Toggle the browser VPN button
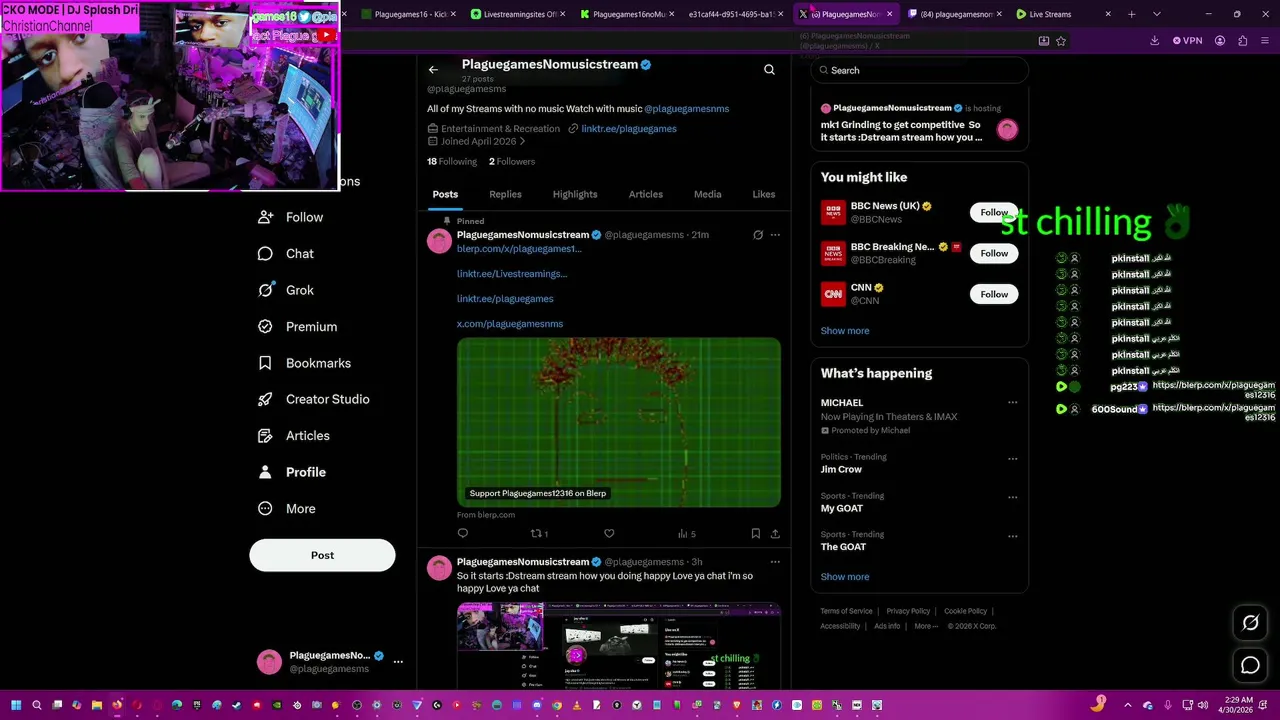Screen dimensions: 1280x720 point(1188,41)
